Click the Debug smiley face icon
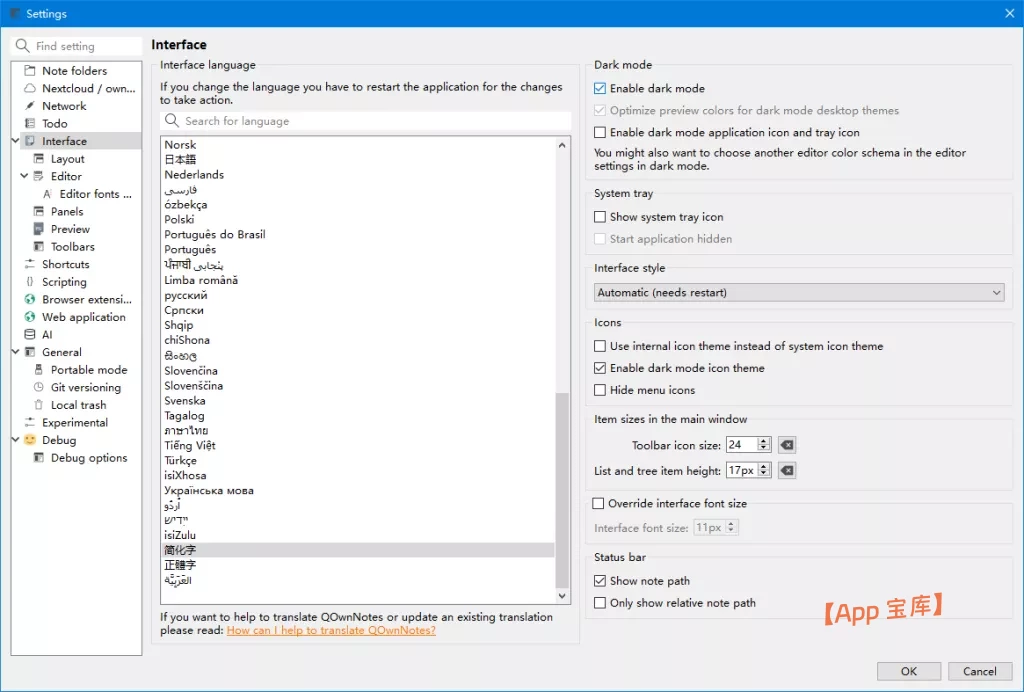1024x692 pixels. coord(30,440)
